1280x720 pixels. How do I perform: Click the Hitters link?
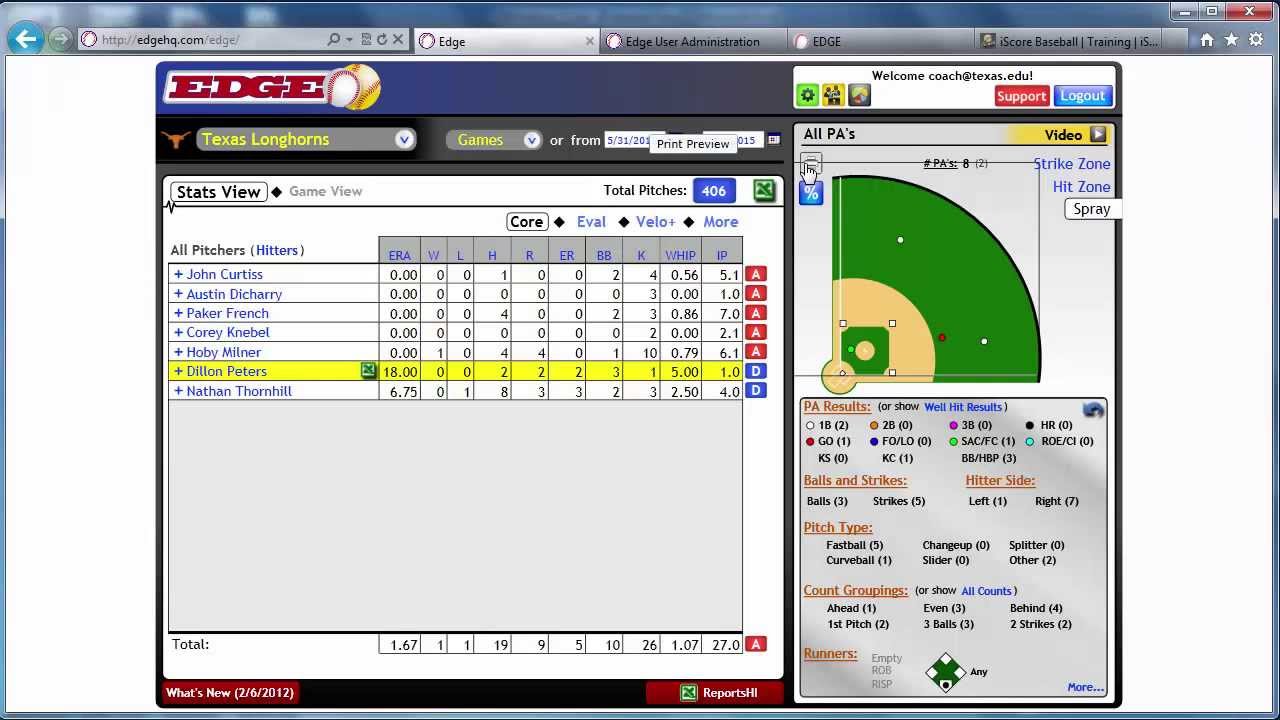coord(277,250)
